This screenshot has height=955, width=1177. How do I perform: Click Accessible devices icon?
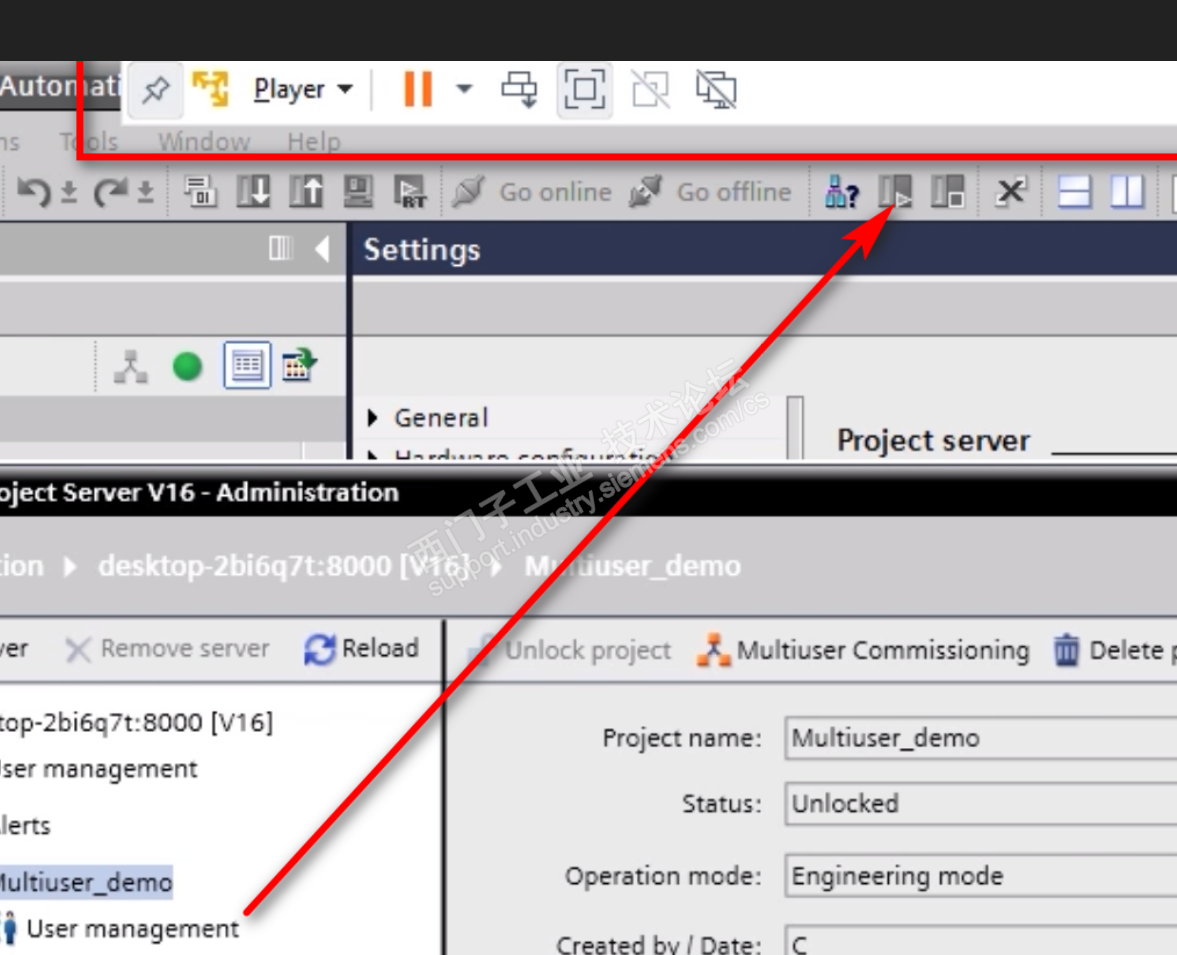(841, 192)
